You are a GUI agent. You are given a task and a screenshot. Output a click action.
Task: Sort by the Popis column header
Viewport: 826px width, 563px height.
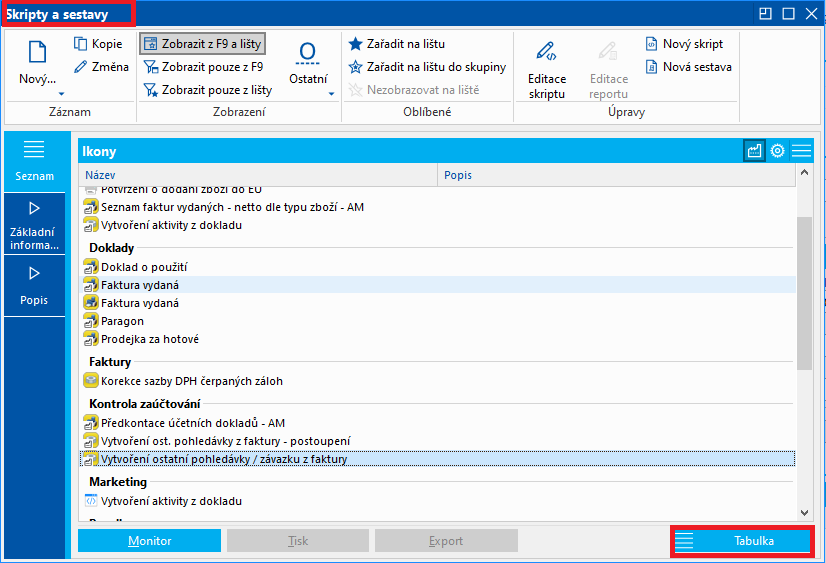[x=616, y=175]
